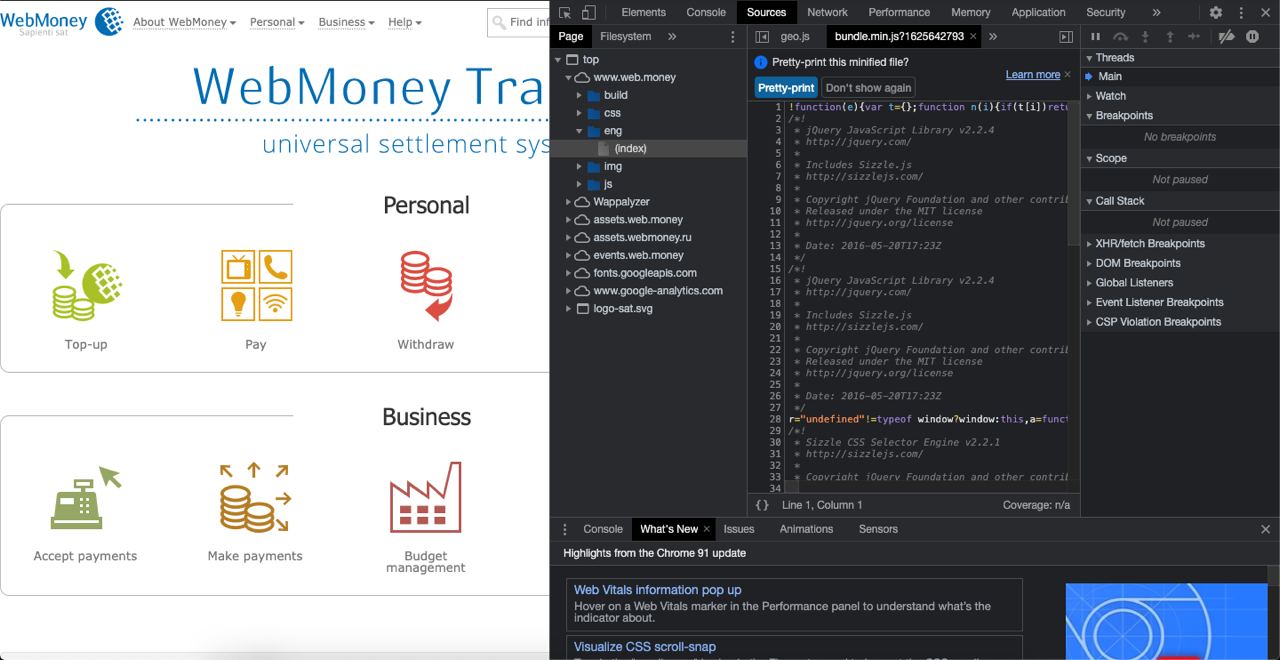
Task: Show more open file tabs chevron
Action: tap(993, 36)
